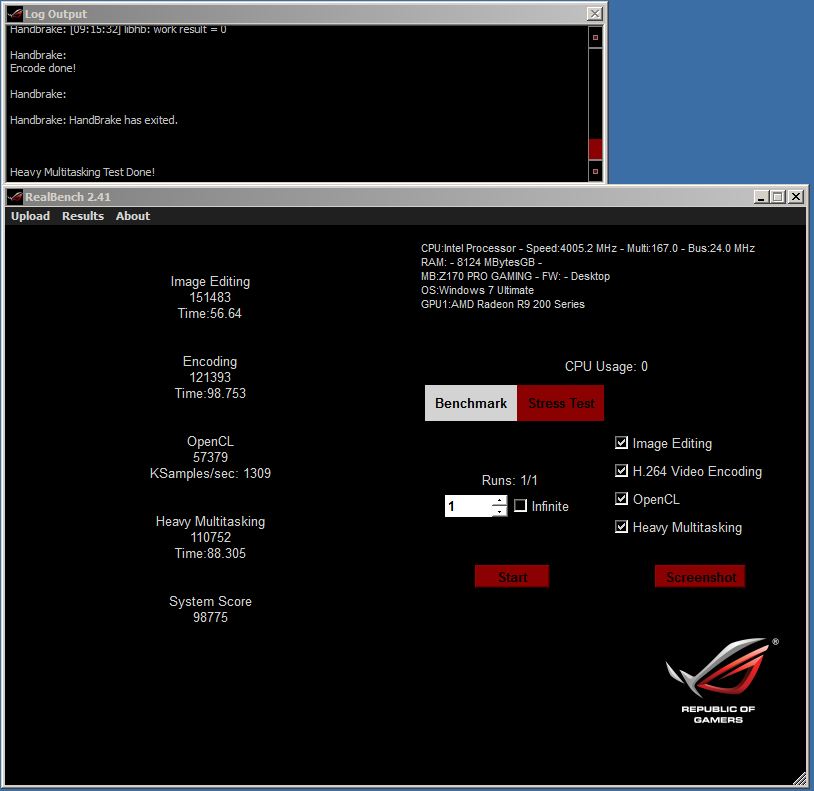This screenshot has width=814, height=791.
Task: Enable the Infinite runs checkbox
Action: tap(520, 506)
